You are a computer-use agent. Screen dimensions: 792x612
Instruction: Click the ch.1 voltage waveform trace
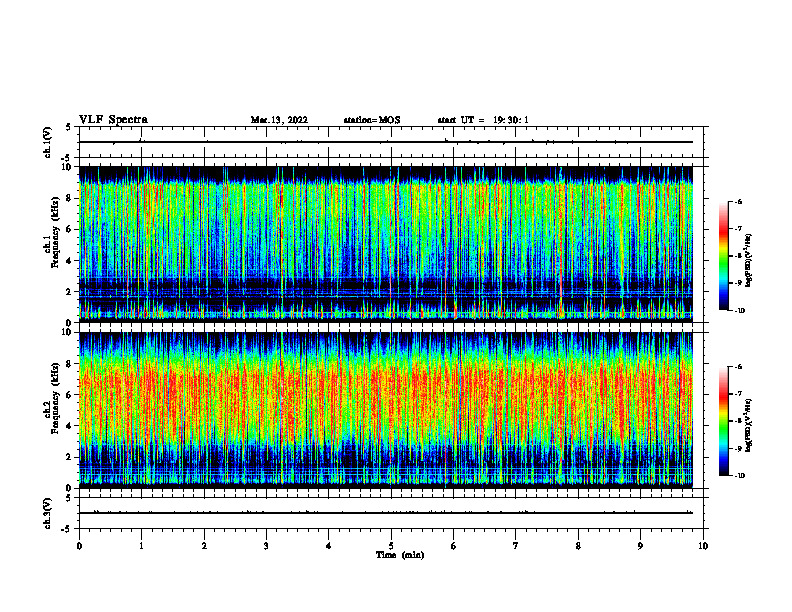(386, 142)
